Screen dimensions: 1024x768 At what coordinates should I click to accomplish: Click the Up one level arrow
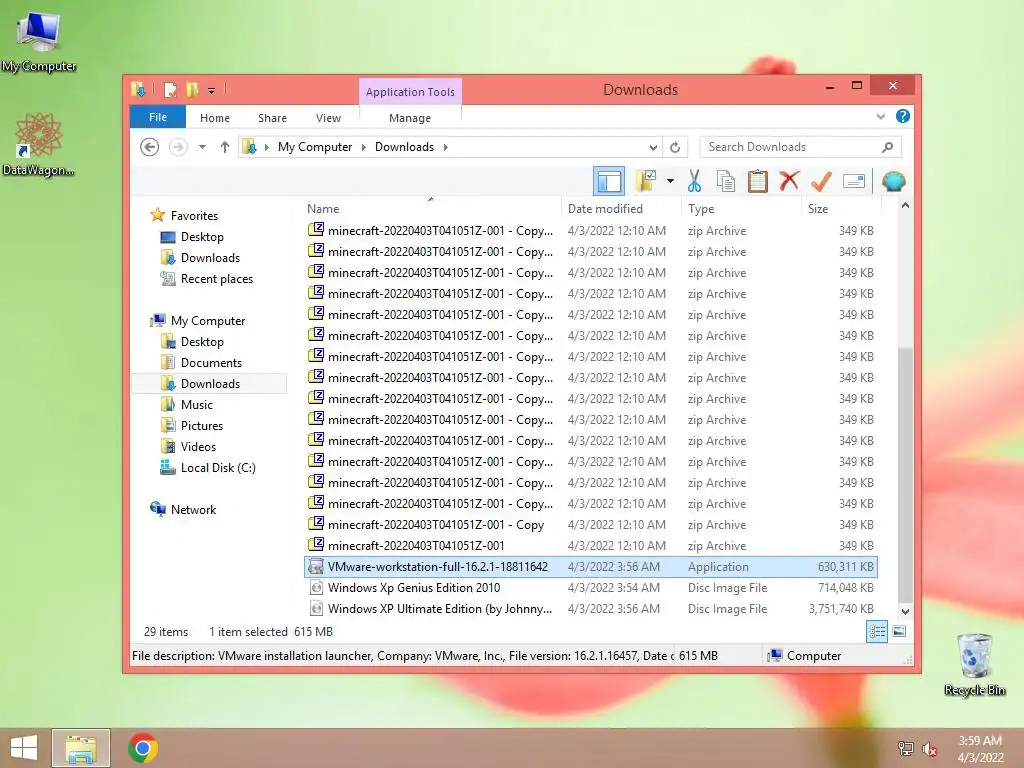pyautogui.click(x=225, y=147)
